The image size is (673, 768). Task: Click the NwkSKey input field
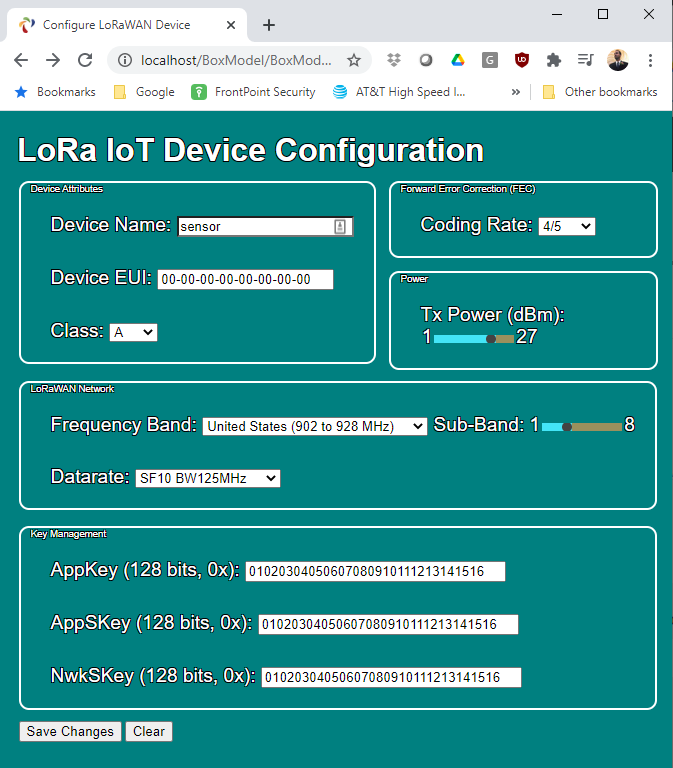click(391, 677)
